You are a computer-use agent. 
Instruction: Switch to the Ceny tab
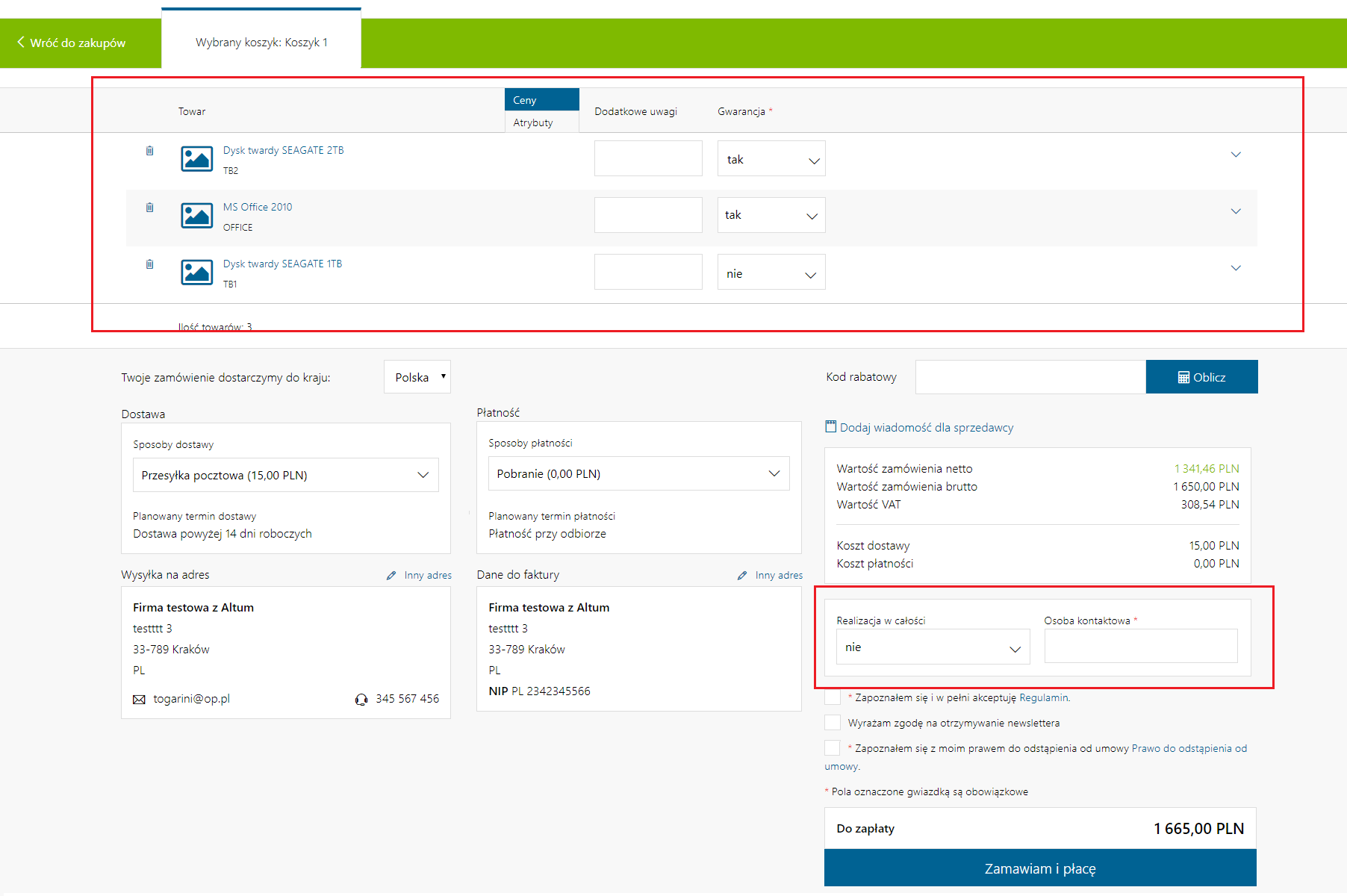[x=542, y=100]
